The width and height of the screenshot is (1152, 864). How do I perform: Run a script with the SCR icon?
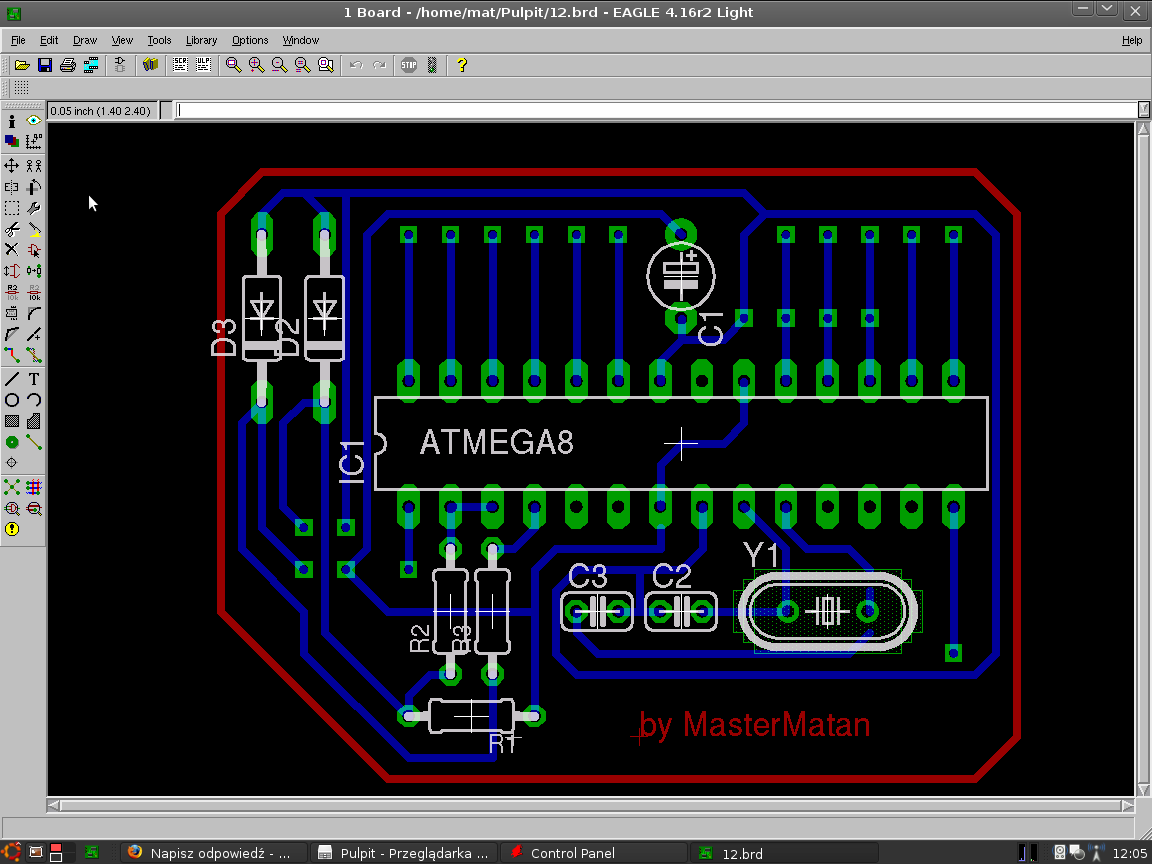[180, 65]
